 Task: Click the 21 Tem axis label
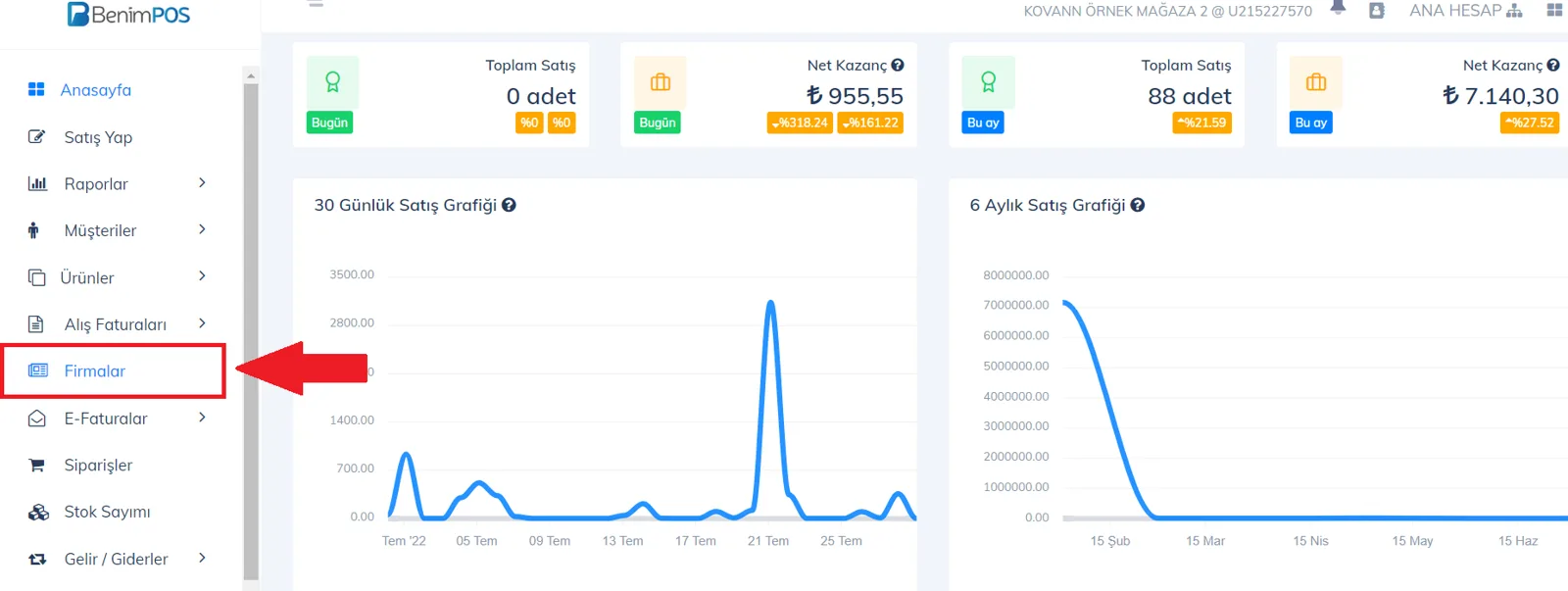pos(768,541)
